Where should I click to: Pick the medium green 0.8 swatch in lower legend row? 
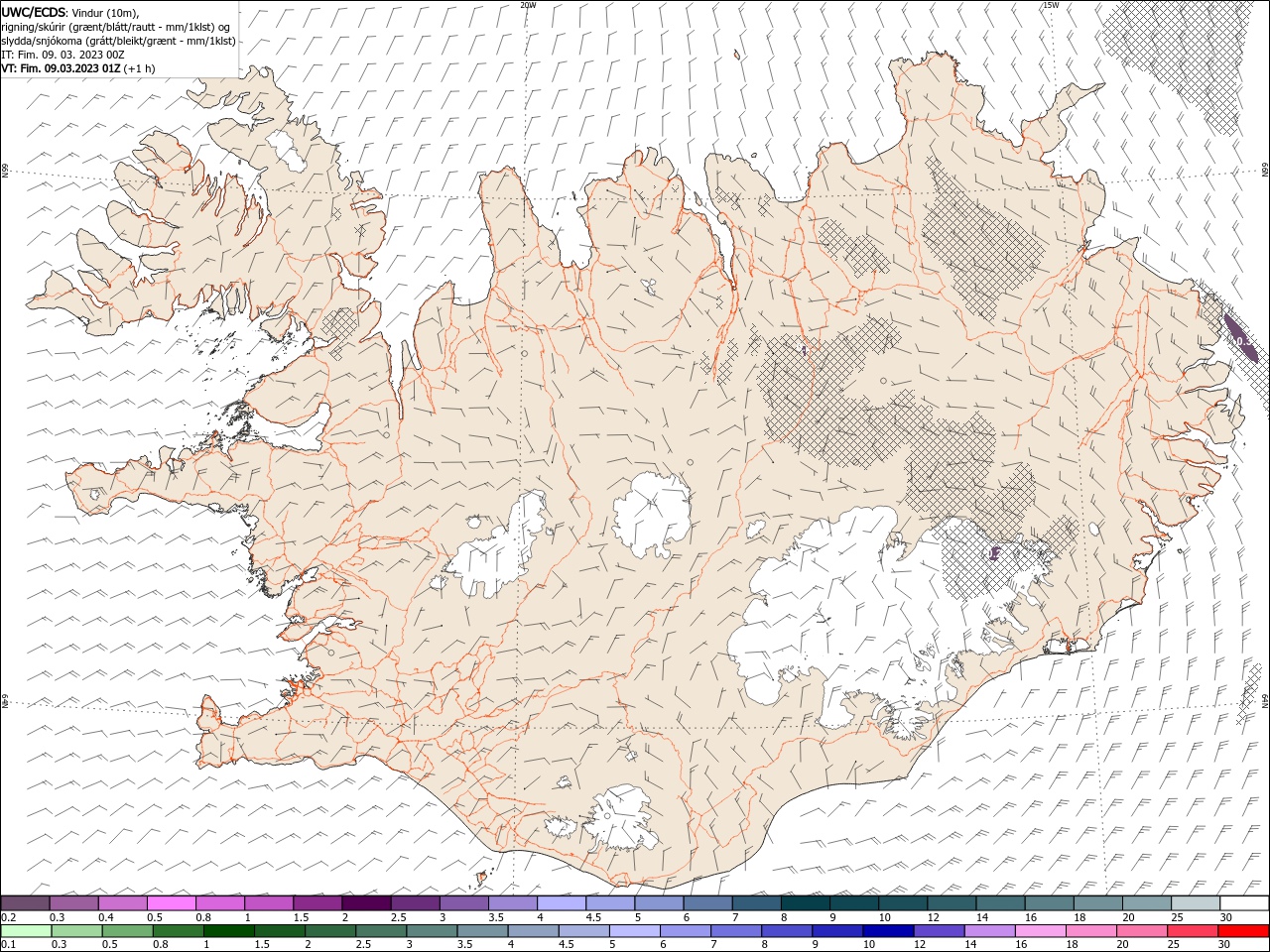[x=179, y=931]
